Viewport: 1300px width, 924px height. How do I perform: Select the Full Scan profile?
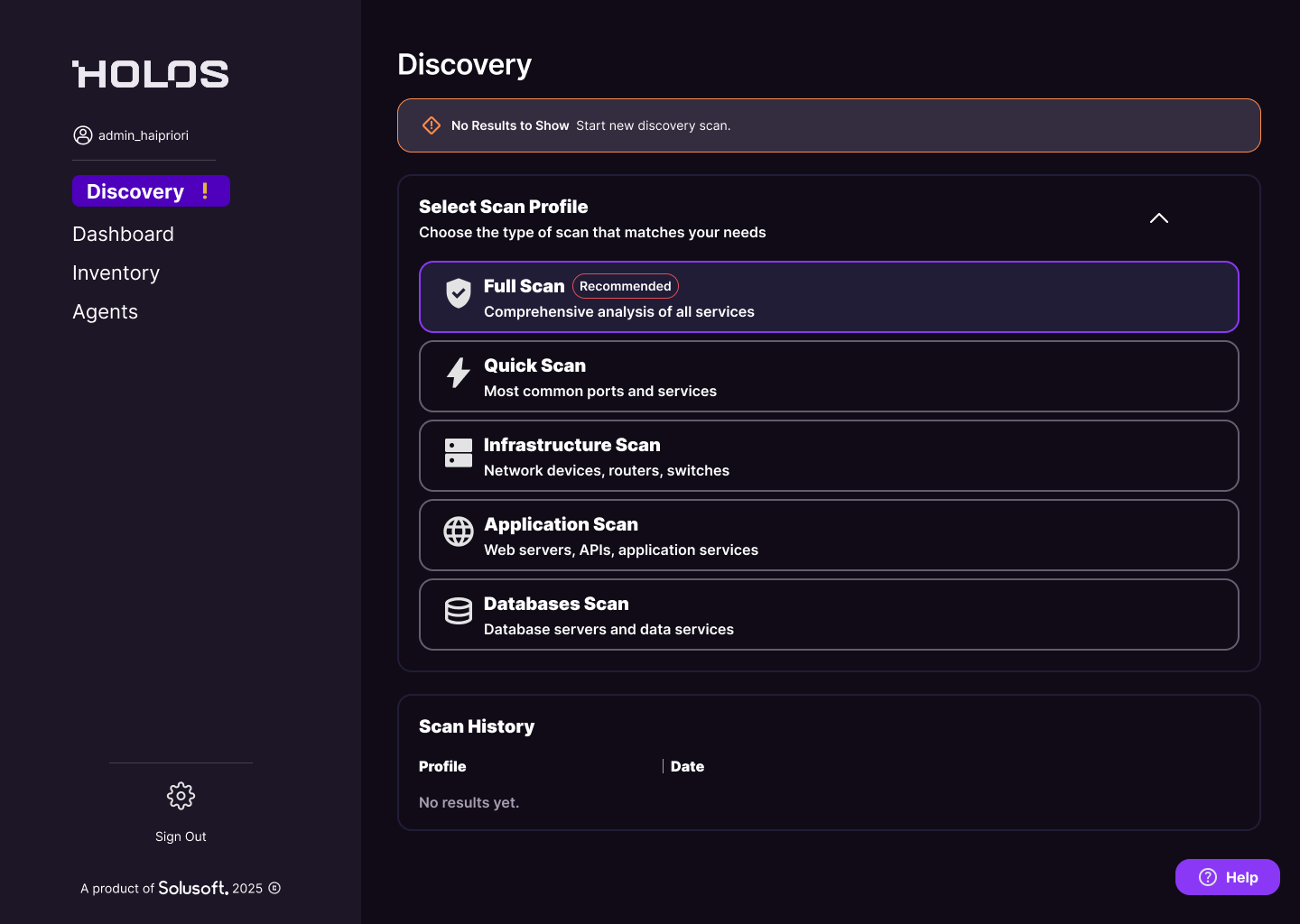[829, 297]
